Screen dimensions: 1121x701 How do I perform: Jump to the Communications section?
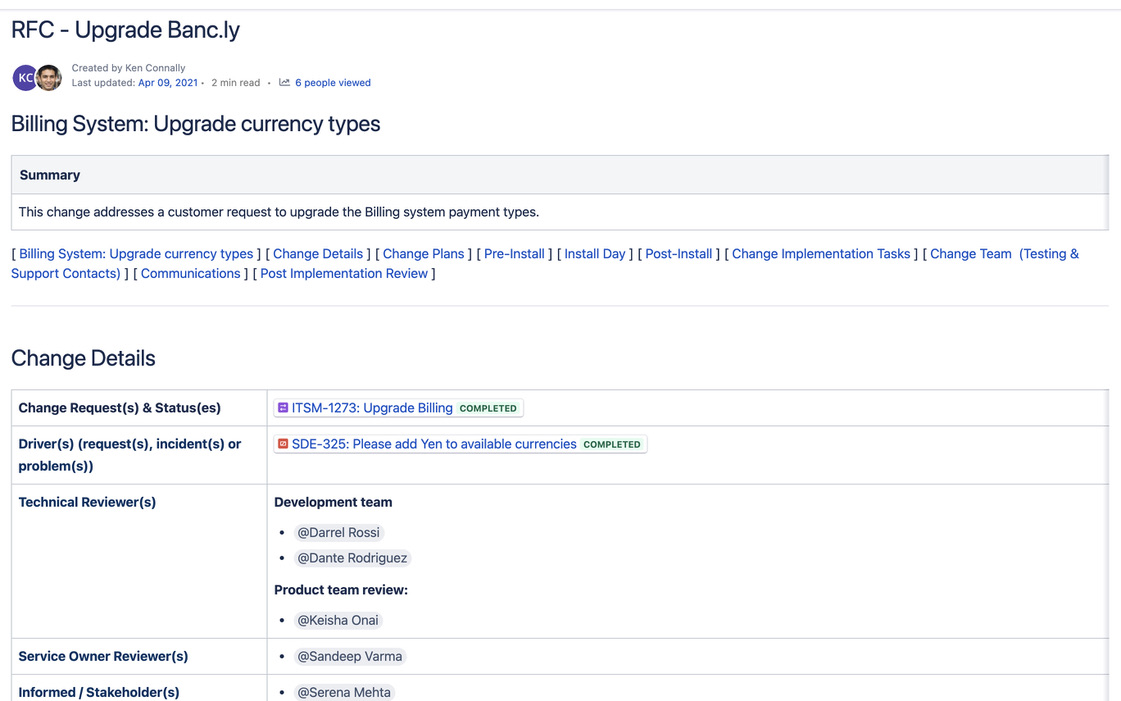coord(190,273)
